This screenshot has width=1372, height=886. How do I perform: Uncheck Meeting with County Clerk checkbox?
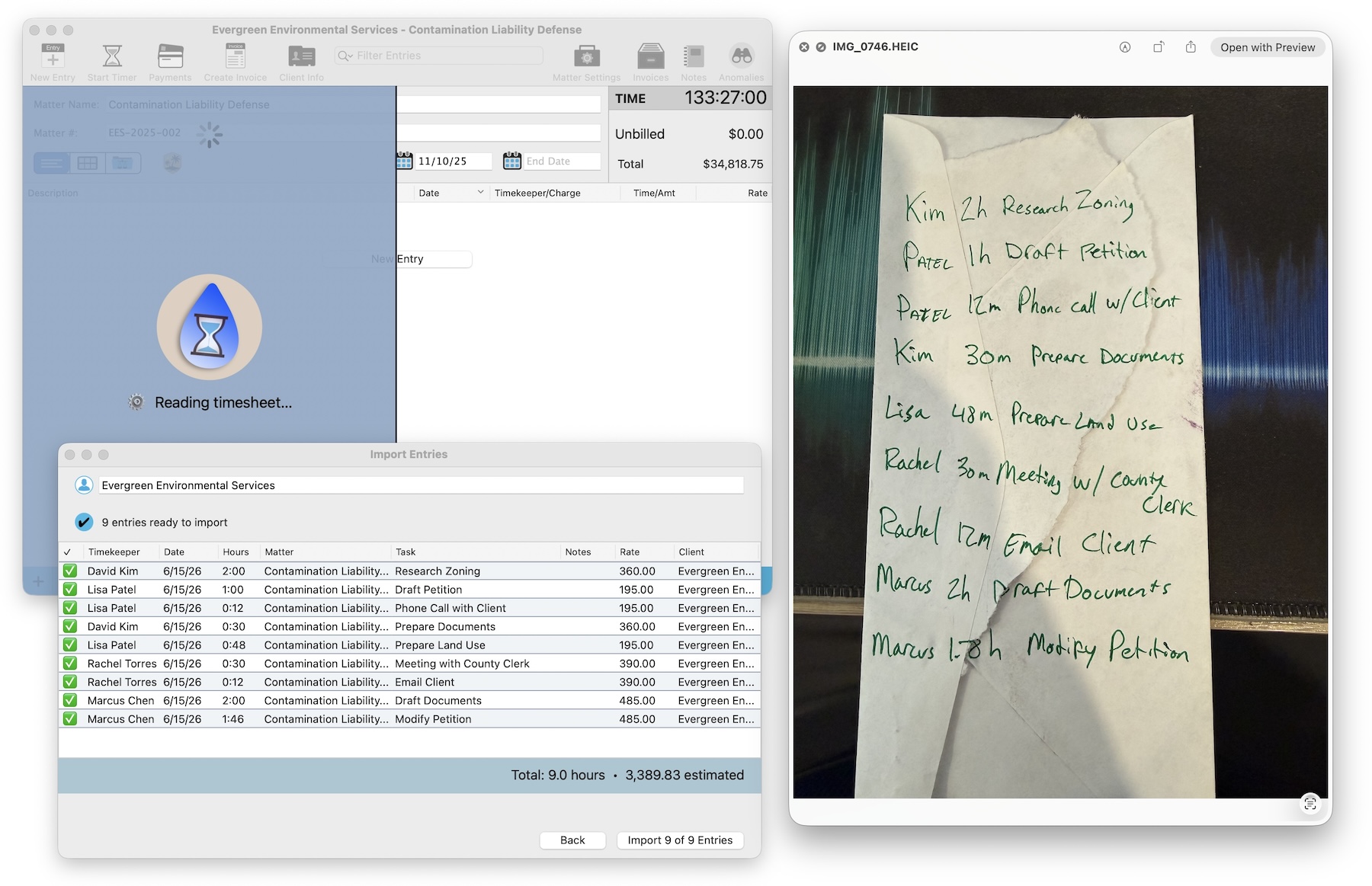(70, 664)
